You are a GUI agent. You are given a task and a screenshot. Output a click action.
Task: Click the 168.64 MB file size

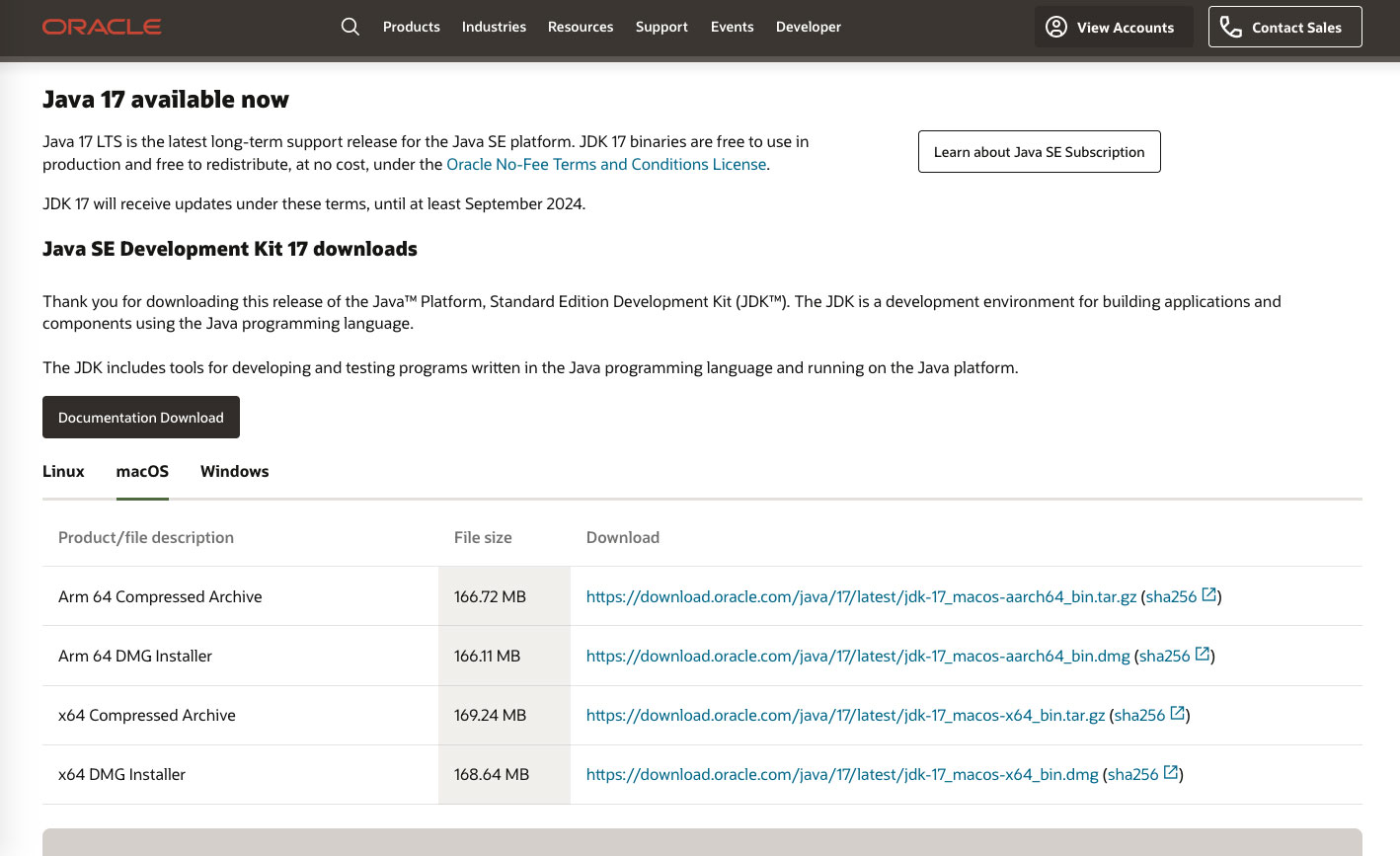492,774
